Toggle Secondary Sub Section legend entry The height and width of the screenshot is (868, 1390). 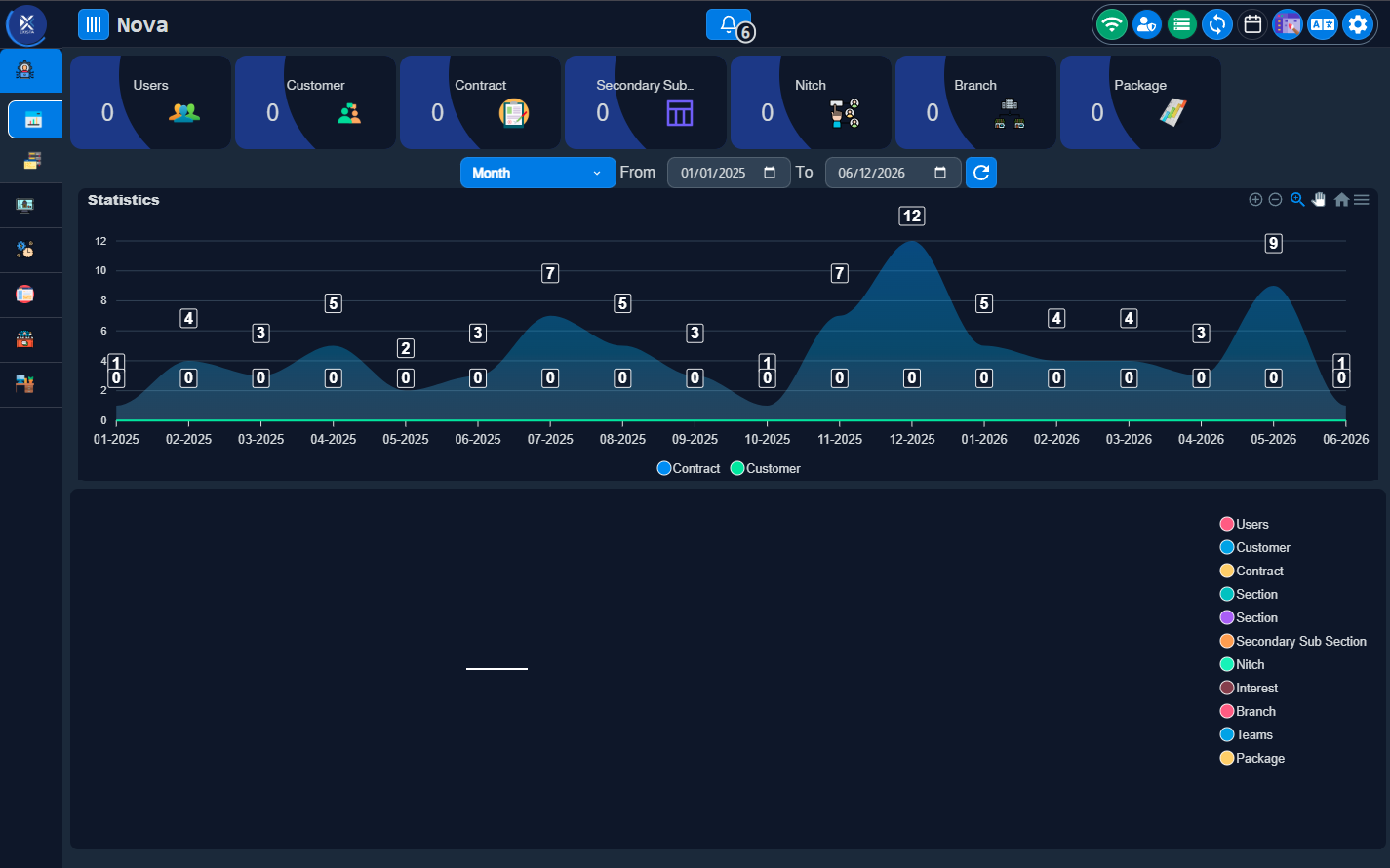1293,641
